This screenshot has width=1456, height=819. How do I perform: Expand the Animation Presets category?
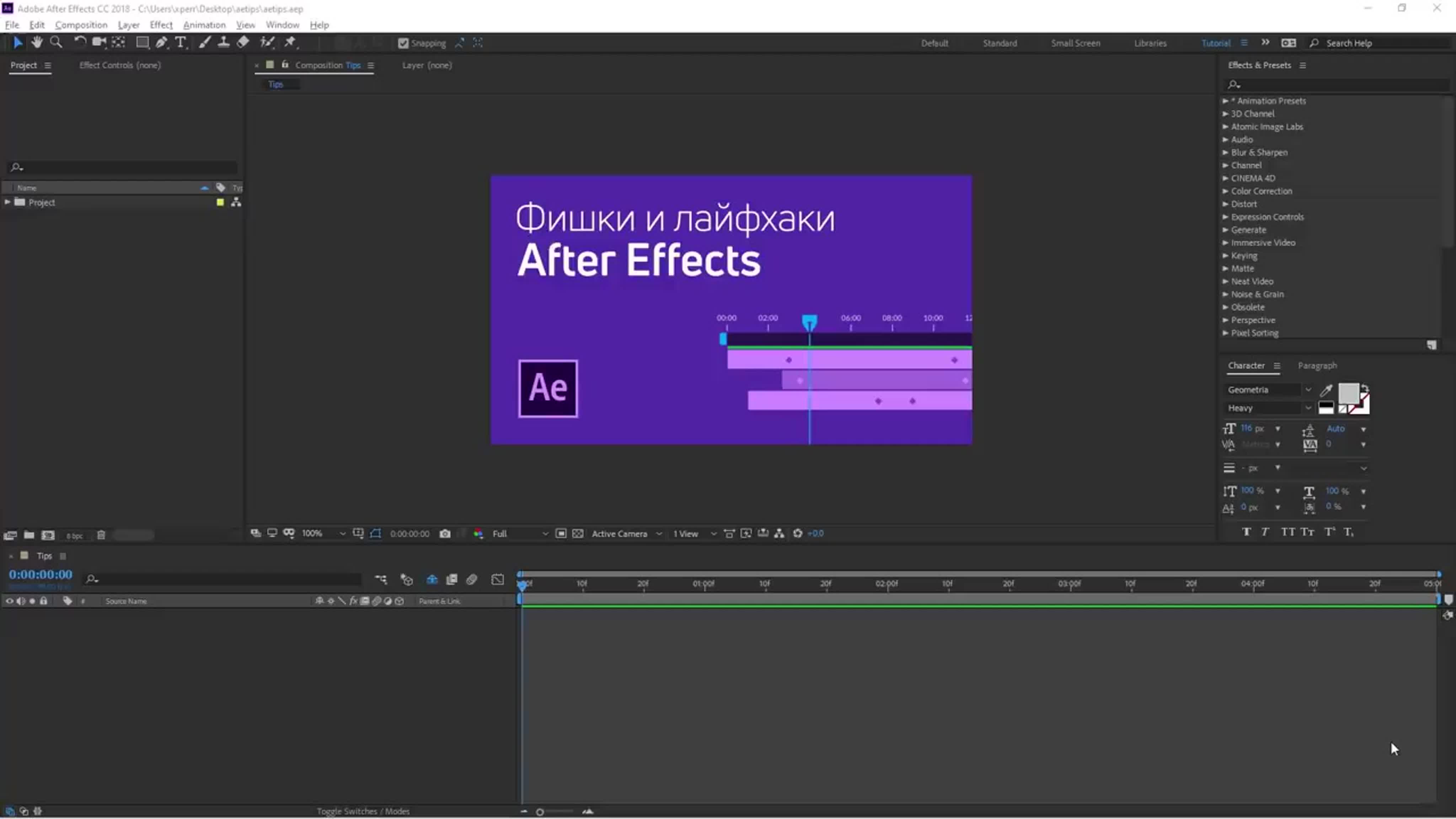1225,101
